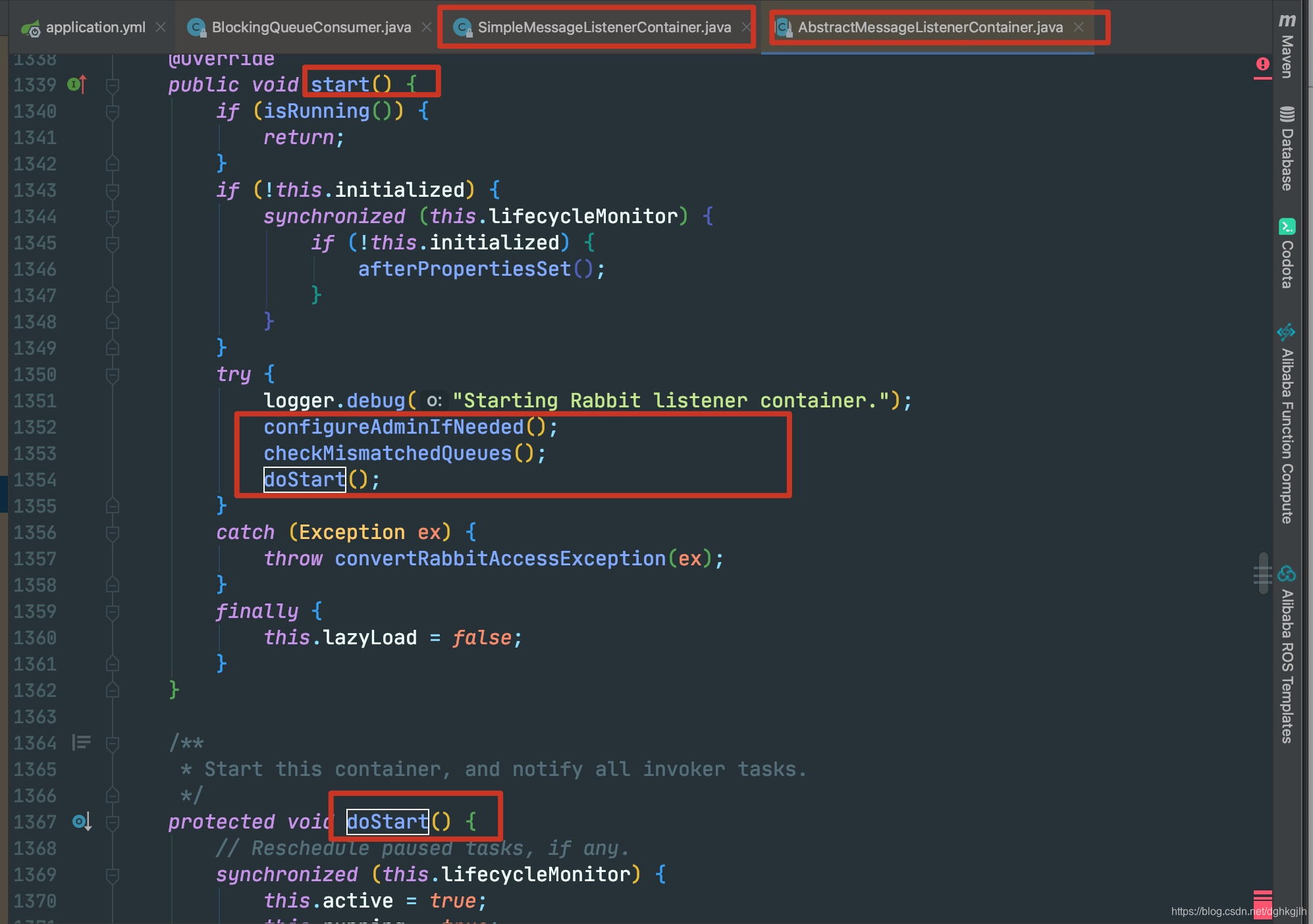Open the Codota side panel
The image size is (1313, 924).
(1287, 253)
